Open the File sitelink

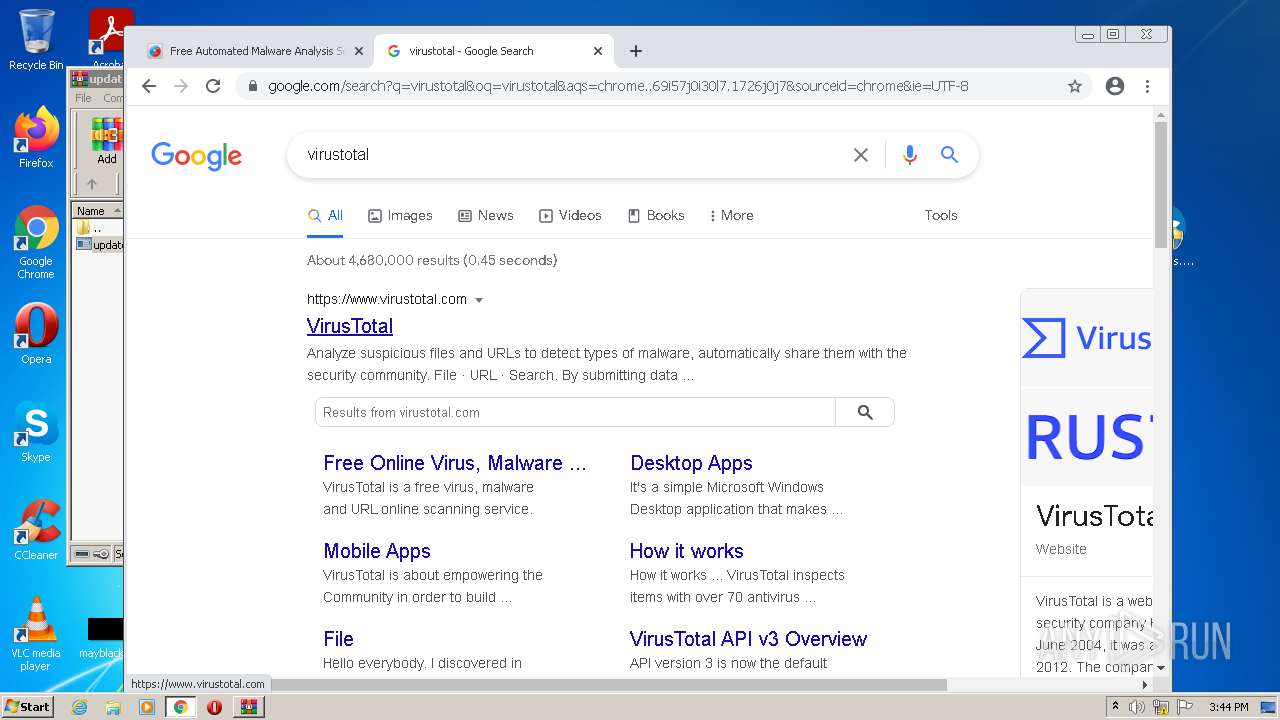(x=338, y=639)
